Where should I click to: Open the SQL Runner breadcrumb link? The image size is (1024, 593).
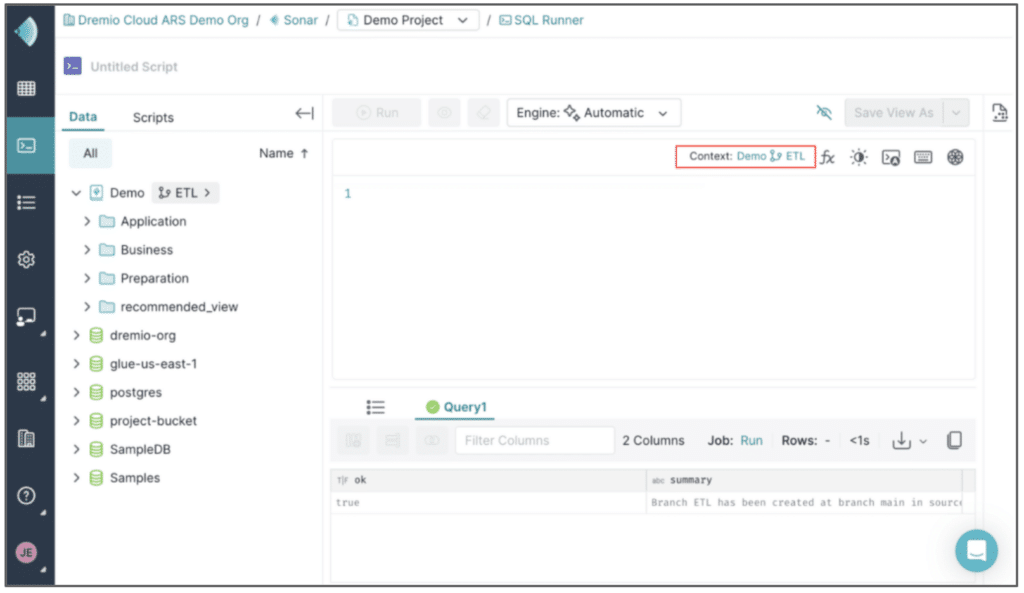pos(541,20)
